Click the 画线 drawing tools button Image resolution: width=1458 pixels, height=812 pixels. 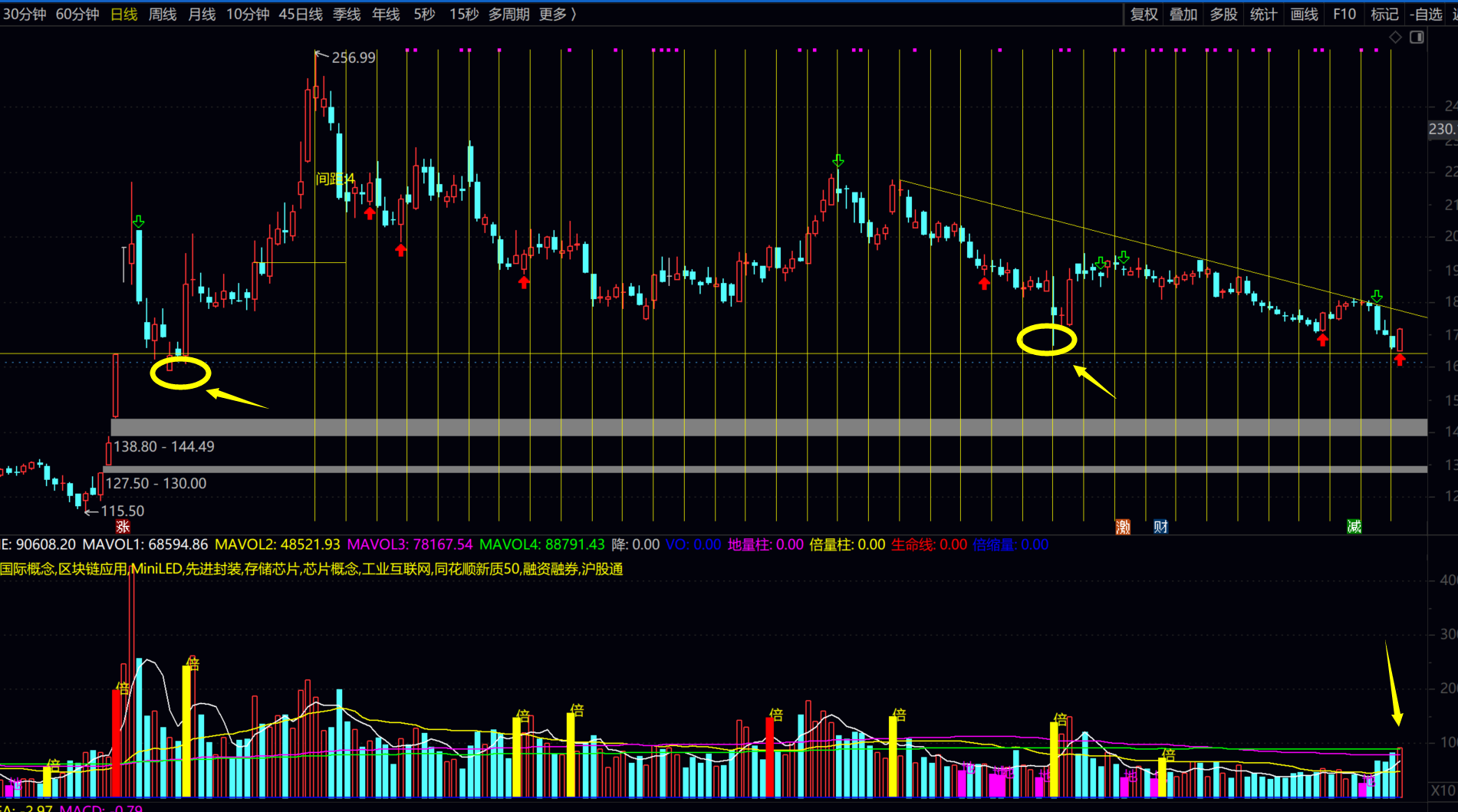click(1304, 15)
